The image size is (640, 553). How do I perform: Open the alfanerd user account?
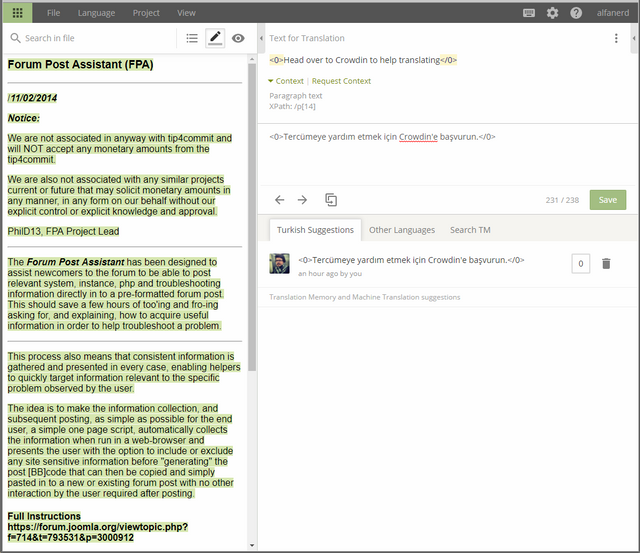tap(613, 13)
